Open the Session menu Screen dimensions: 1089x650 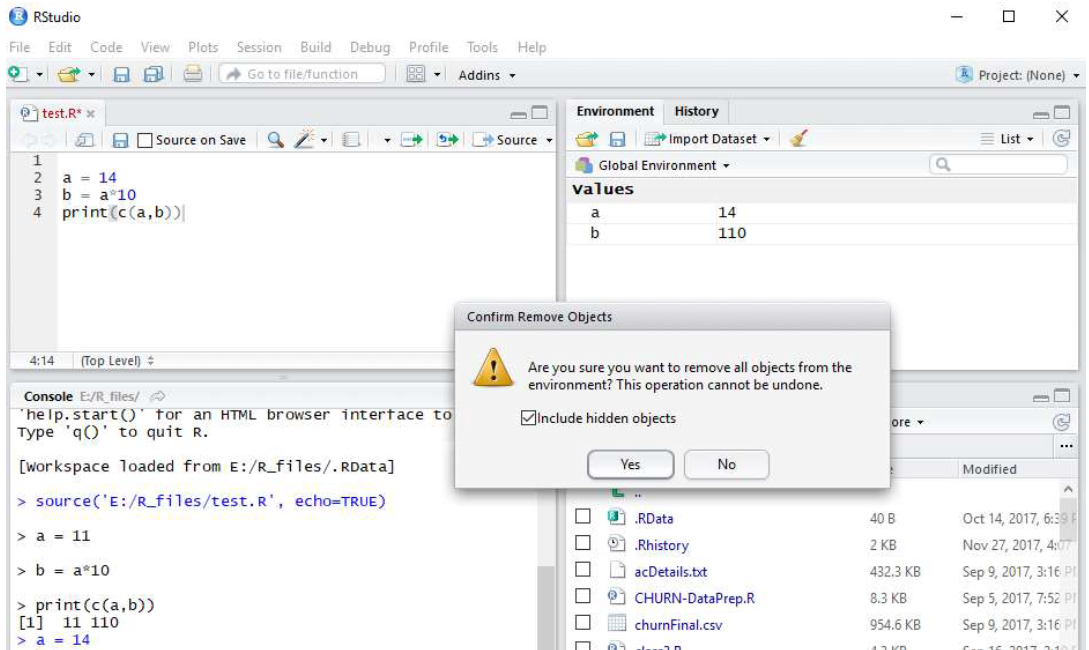pos(259,47)
